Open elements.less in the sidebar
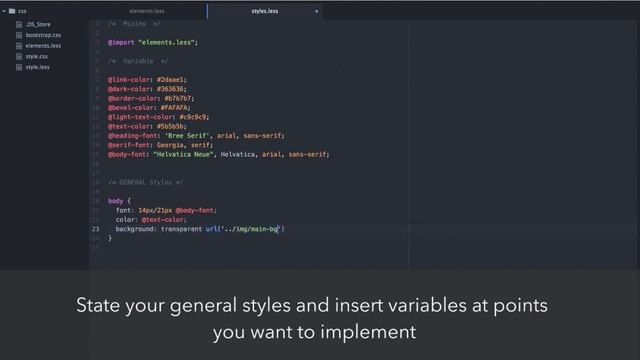The image size is (640, 360). pyautogui.click(x=43, y=46)
